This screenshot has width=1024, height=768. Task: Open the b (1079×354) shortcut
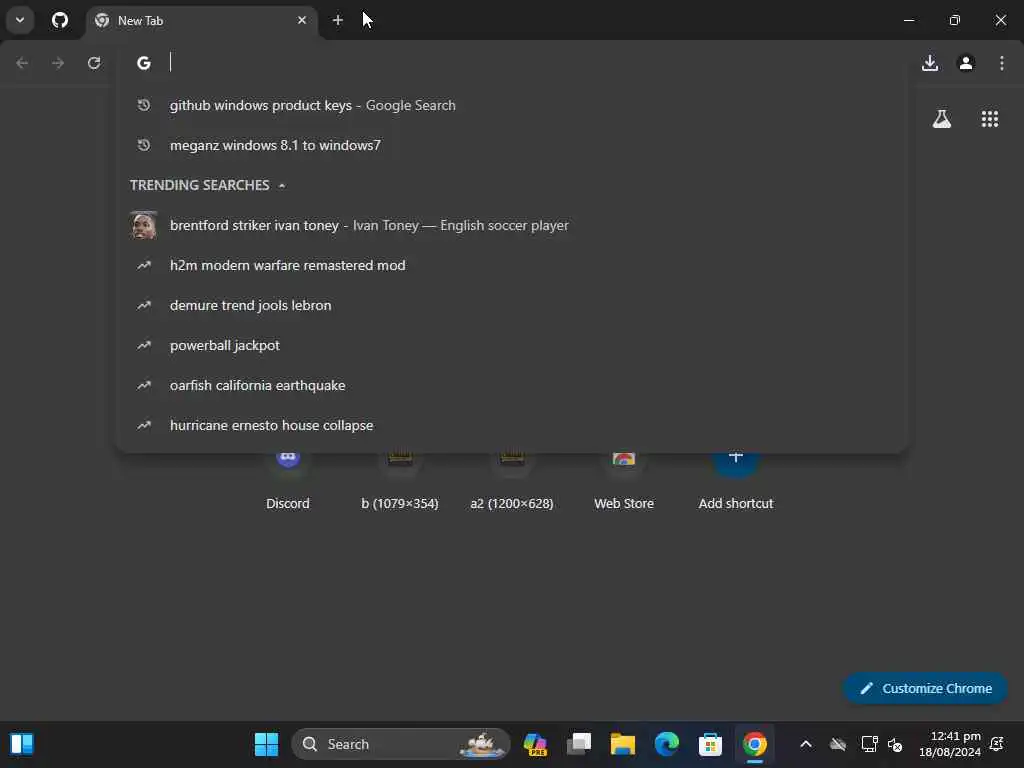tap(400, 480)
